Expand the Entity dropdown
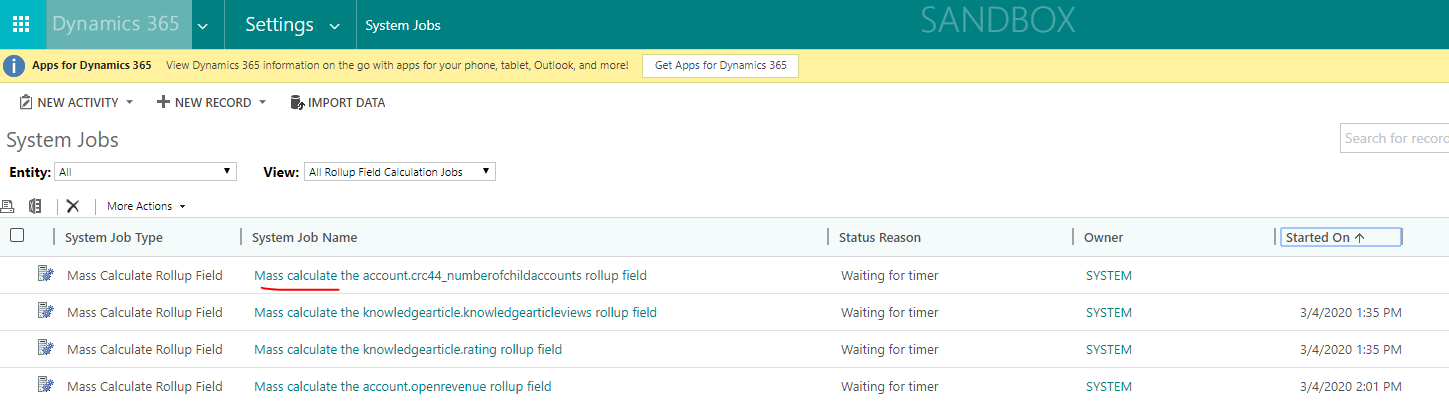1449x402 pixels. click(x=145, y=172)
